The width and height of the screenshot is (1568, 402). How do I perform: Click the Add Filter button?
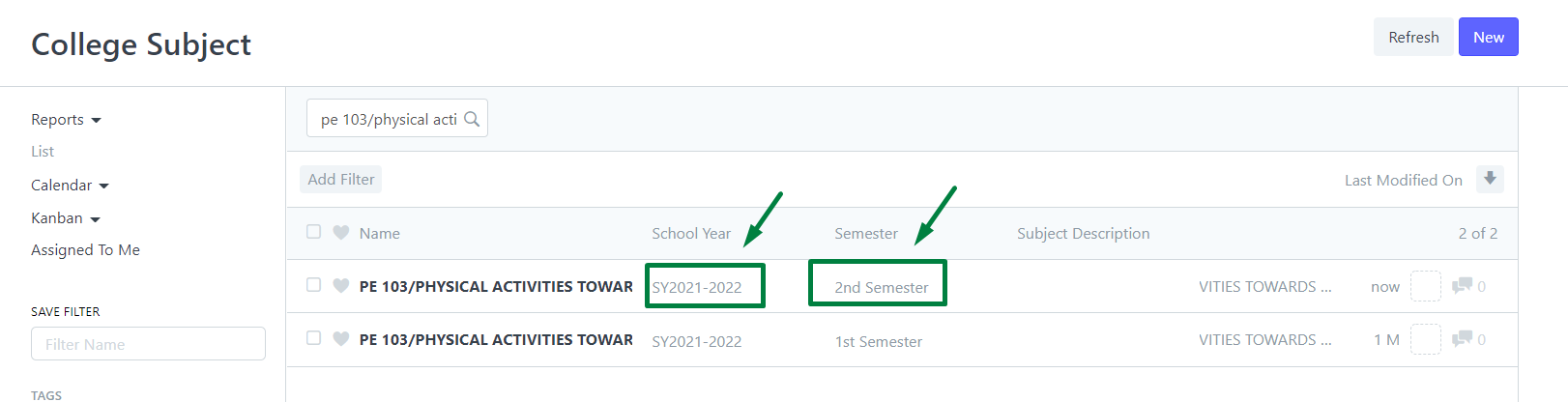[x=340, y=179]
